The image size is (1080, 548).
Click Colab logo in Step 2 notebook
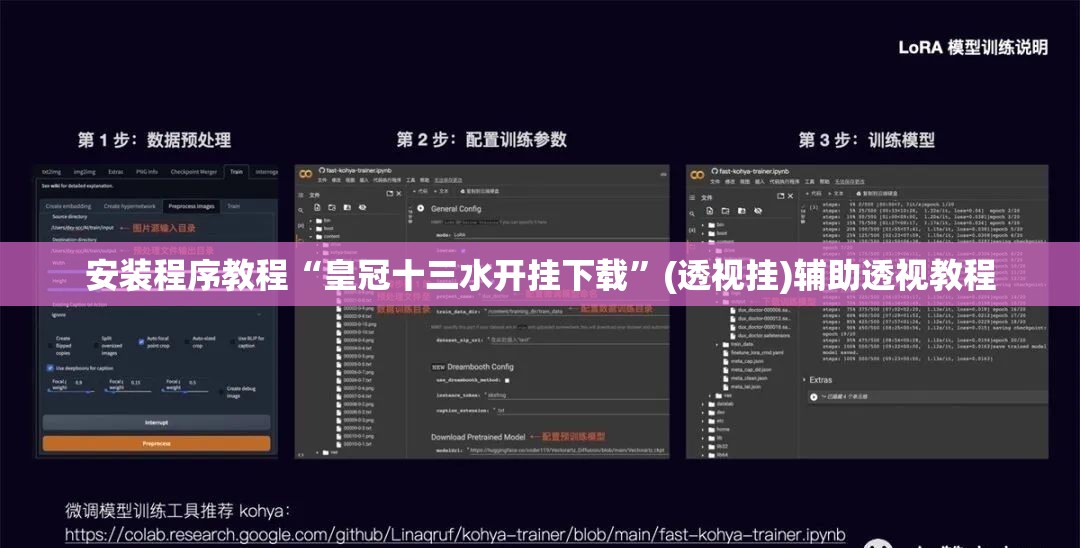pos(305,175)
